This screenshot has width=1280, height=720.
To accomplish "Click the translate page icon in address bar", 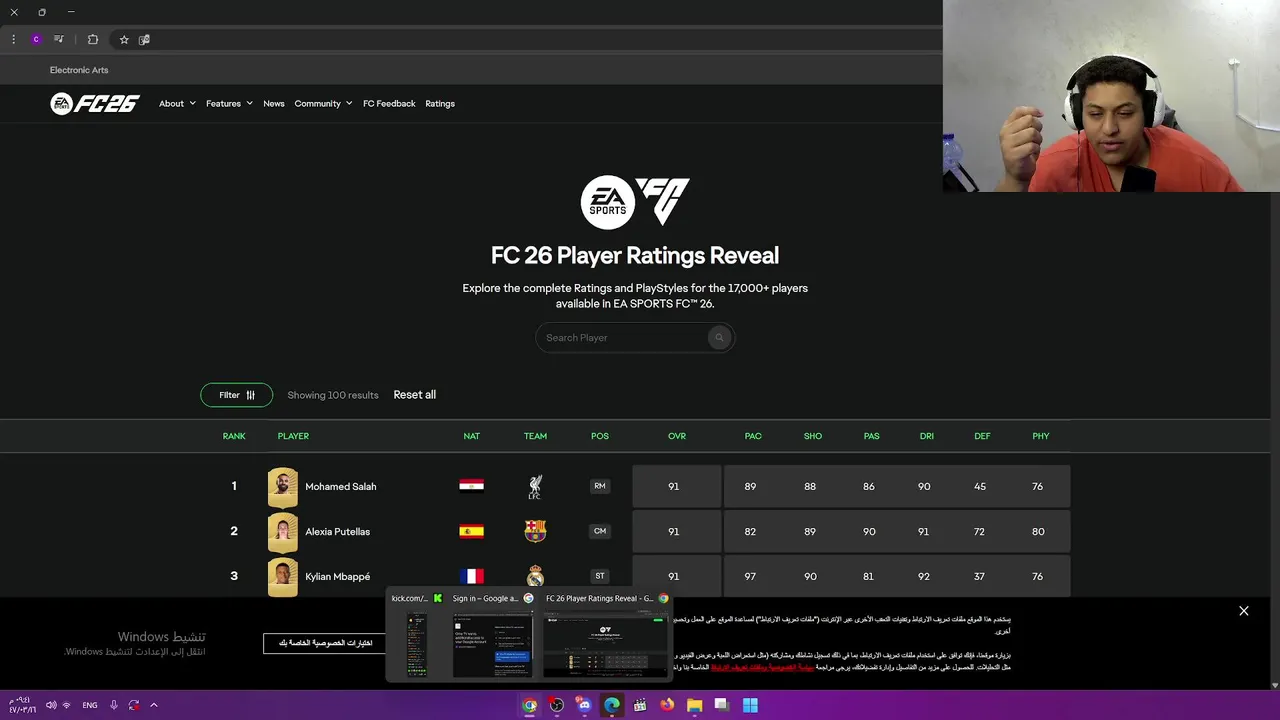I will pos(144,39).
